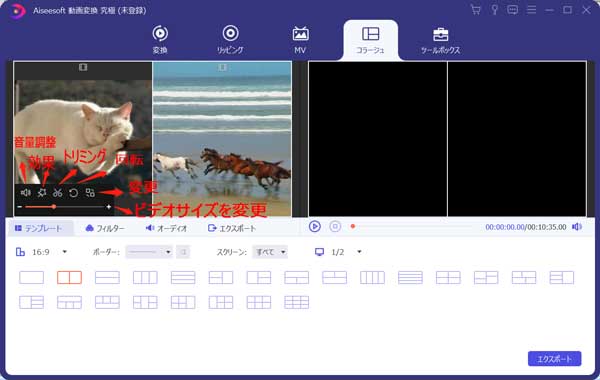Image resolution: width=600 pixels, height=380 pixels.
Task: Adjust the video size slider handle
Action: pyautogui.click(x=54, y=207)
